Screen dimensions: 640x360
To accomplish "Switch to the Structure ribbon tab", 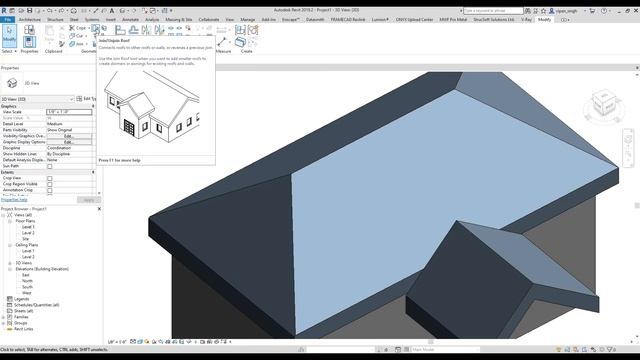I will [x=55, y=20].
